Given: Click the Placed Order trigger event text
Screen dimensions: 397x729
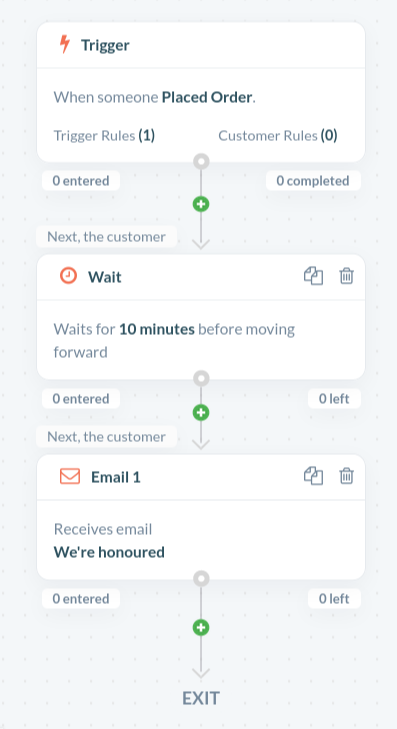Looking at the screenshot, I should coord(207,98).
